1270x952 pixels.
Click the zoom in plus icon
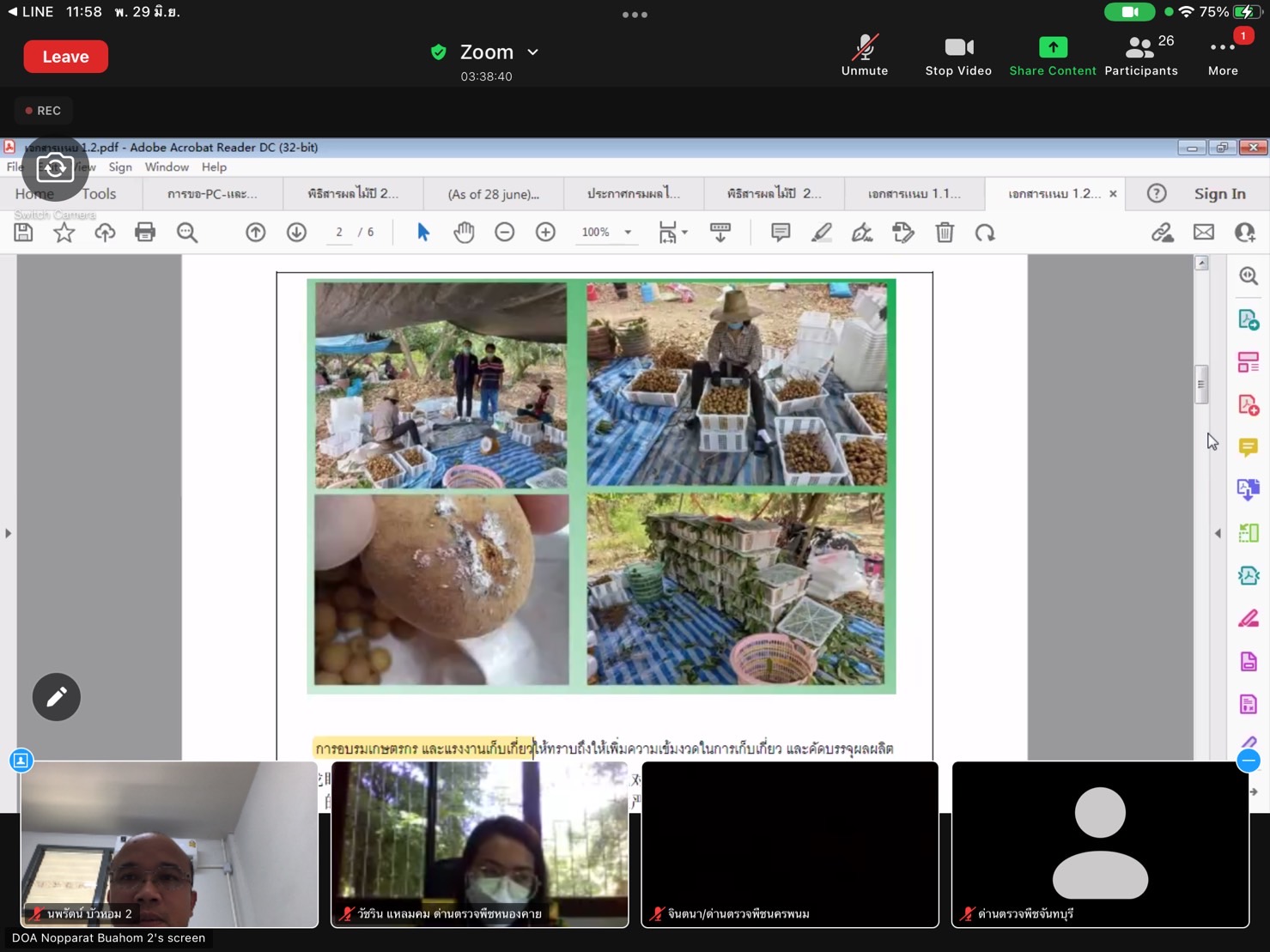coord(545,233)
